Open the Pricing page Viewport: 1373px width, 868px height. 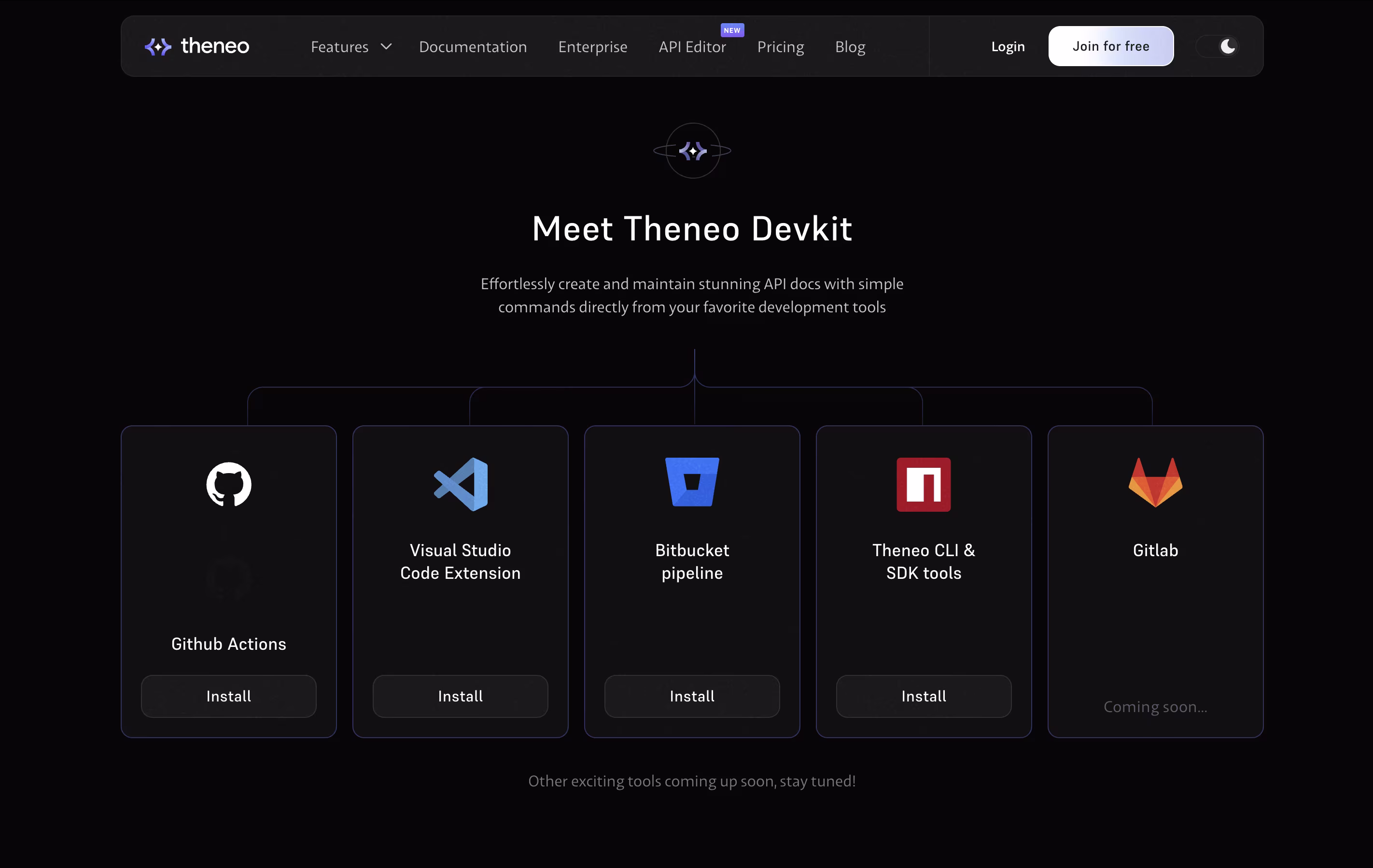coord(781,47)
